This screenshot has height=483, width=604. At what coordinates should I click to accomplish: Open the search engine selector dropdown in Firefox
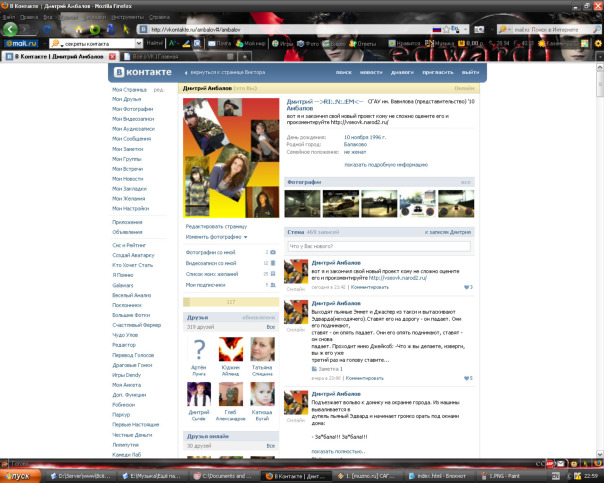click(x=505, y=29)
